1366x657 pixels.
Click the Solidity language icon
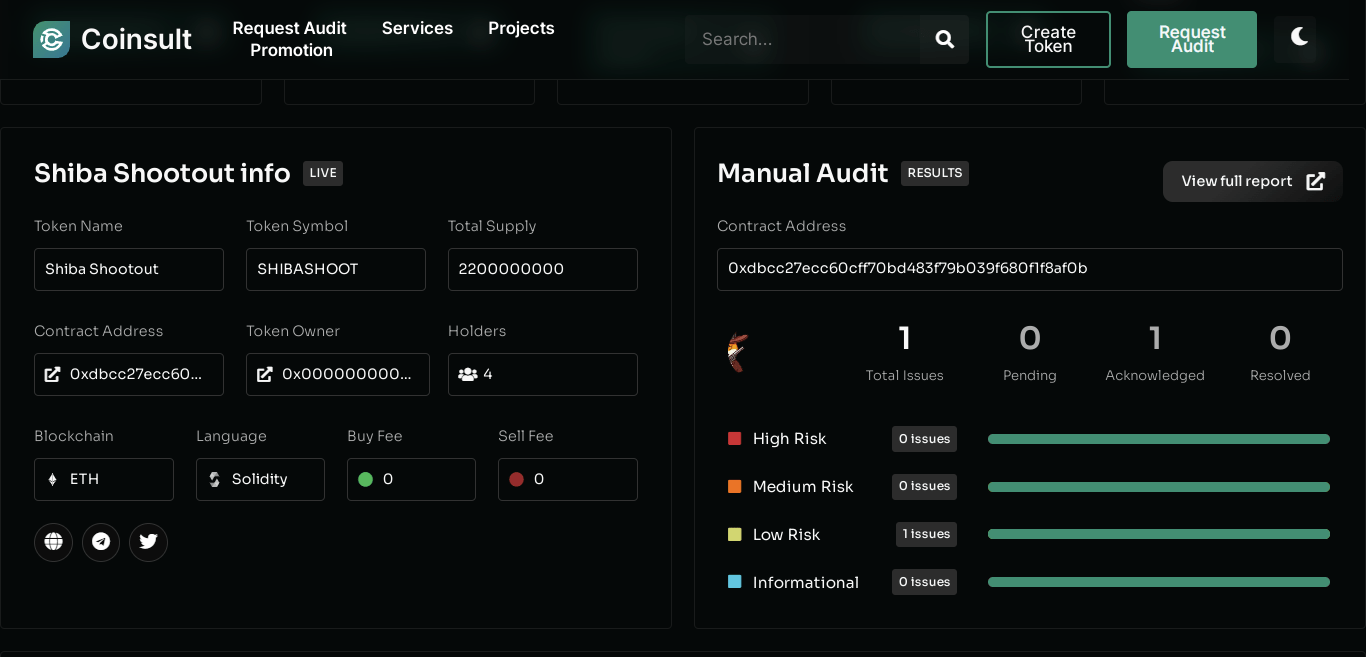(x=214, y=479)
